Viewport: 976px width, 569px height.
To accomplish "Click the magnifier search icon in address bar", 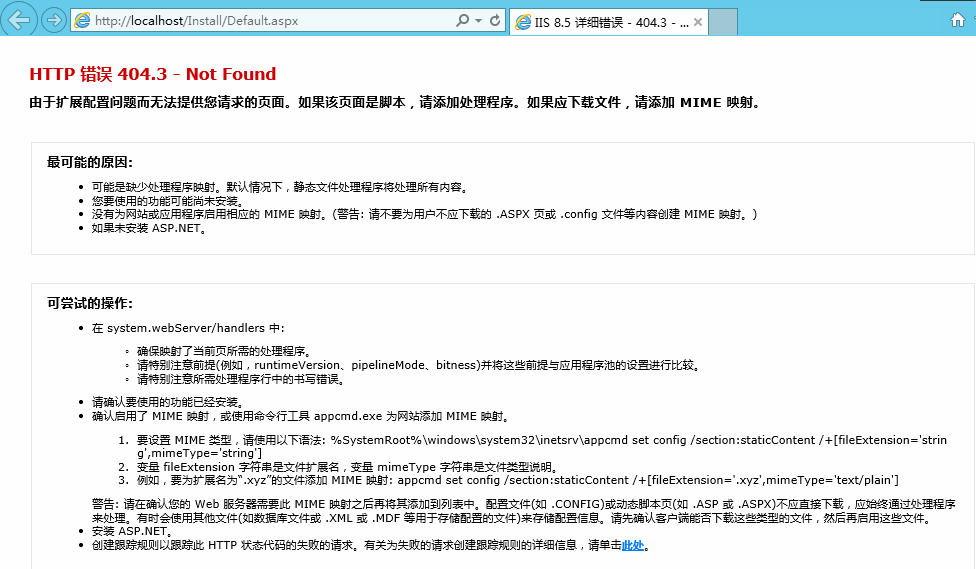I will tap(462, 20).
